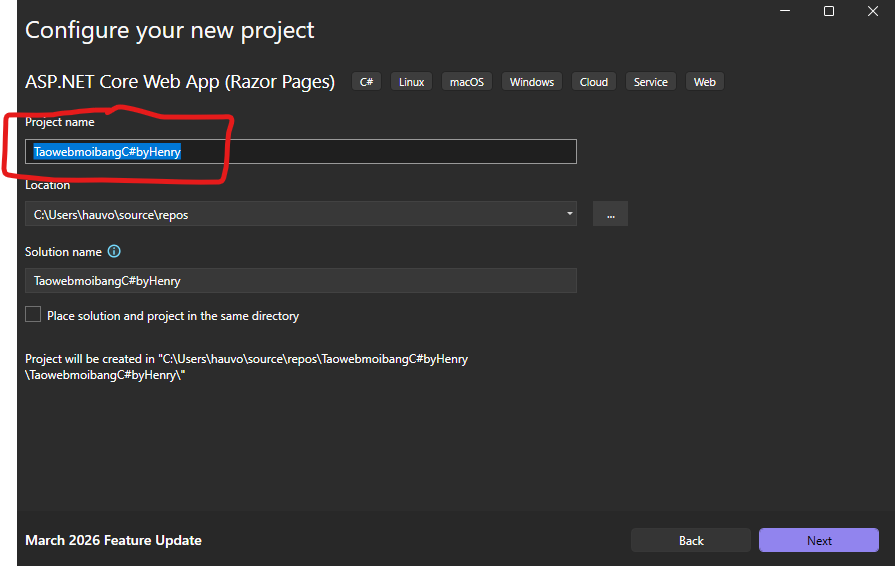Open the folder browse dialog with the ... button
Viewport: 895px width, 566px height.
tap(610, 214)
